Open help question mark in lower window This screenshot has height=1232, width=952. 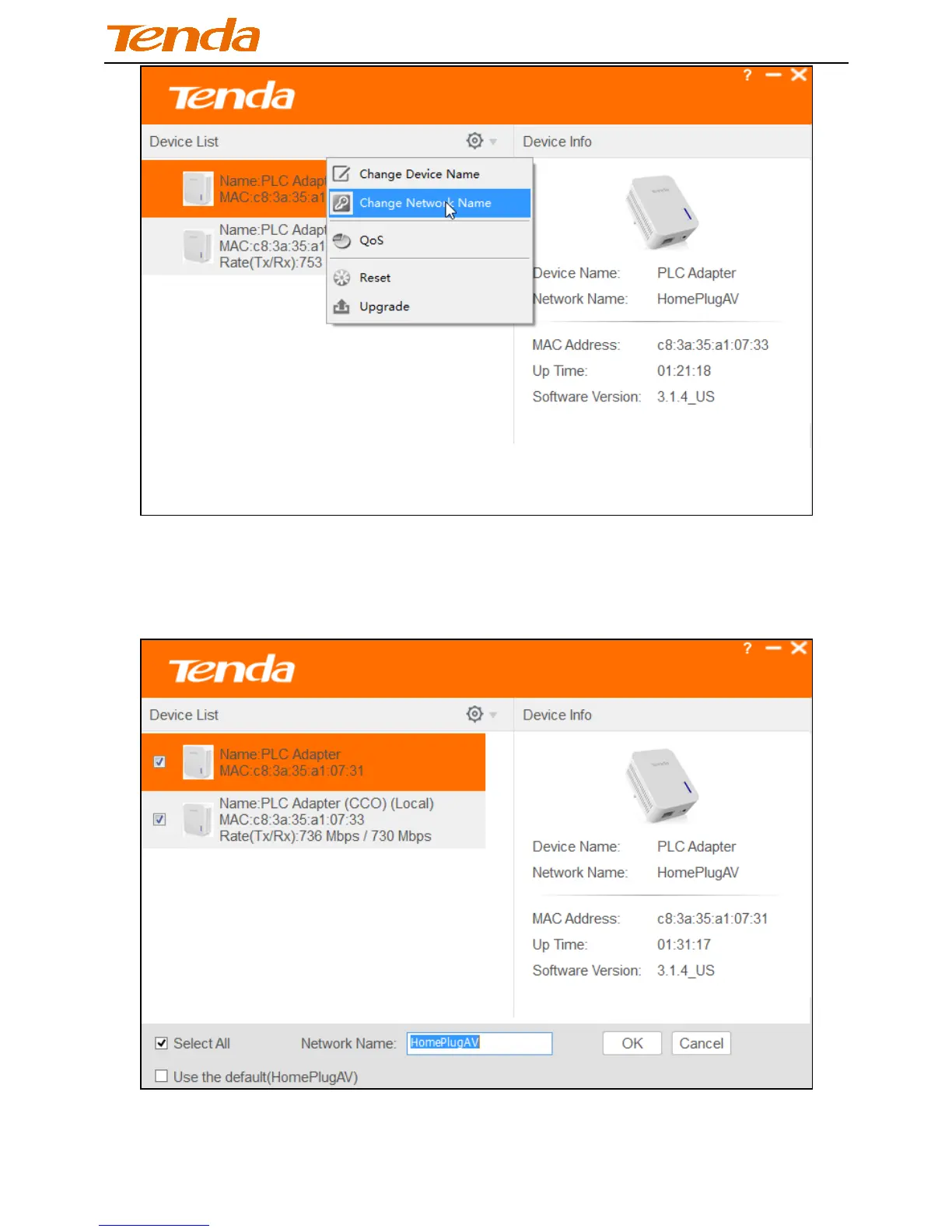tap(747, 648)
